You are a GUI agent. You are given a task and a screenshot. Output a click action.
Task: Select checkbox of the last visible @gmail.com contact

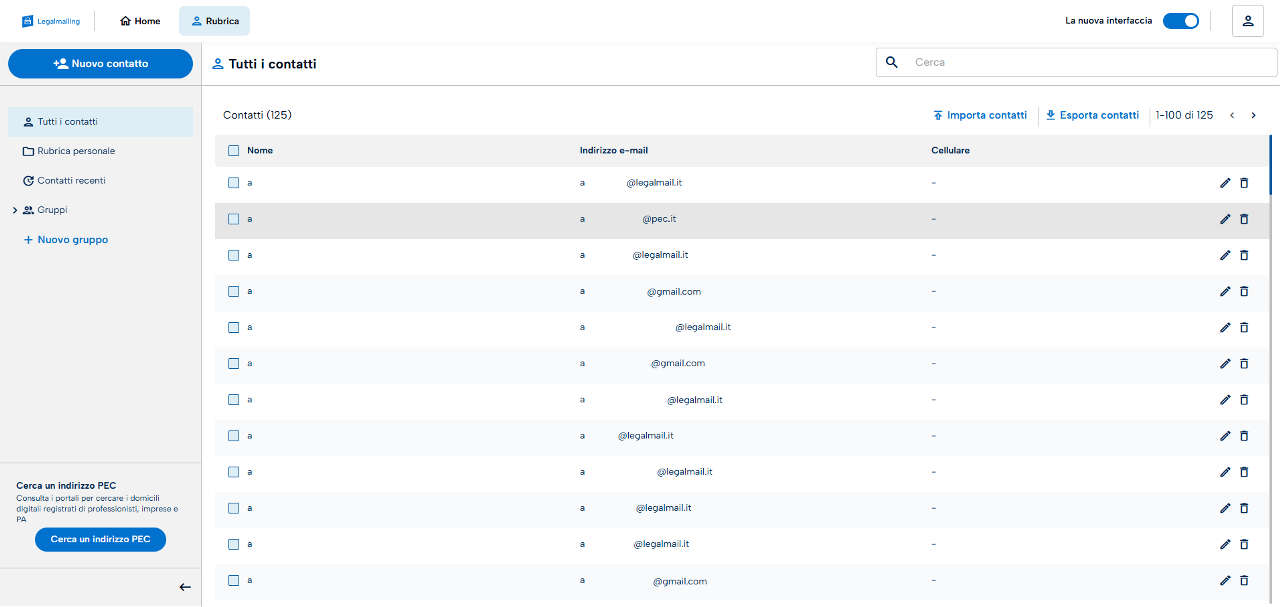click(x=233, y=580)
